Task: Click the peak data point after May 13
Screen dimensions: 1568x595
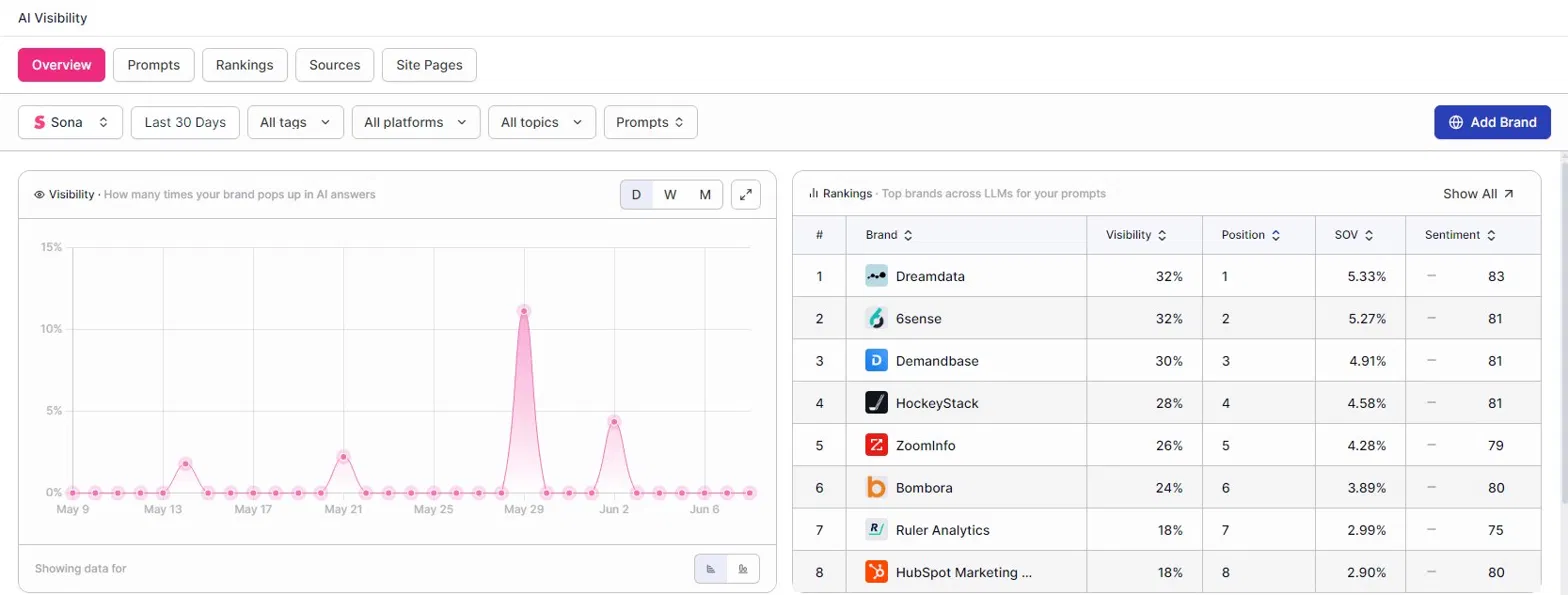Action: tap(185, 463)
